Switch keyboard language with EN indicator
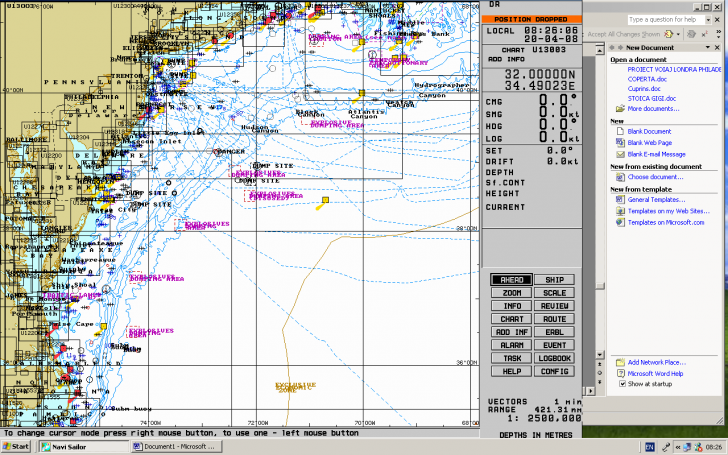 click(x=649, y=446)
